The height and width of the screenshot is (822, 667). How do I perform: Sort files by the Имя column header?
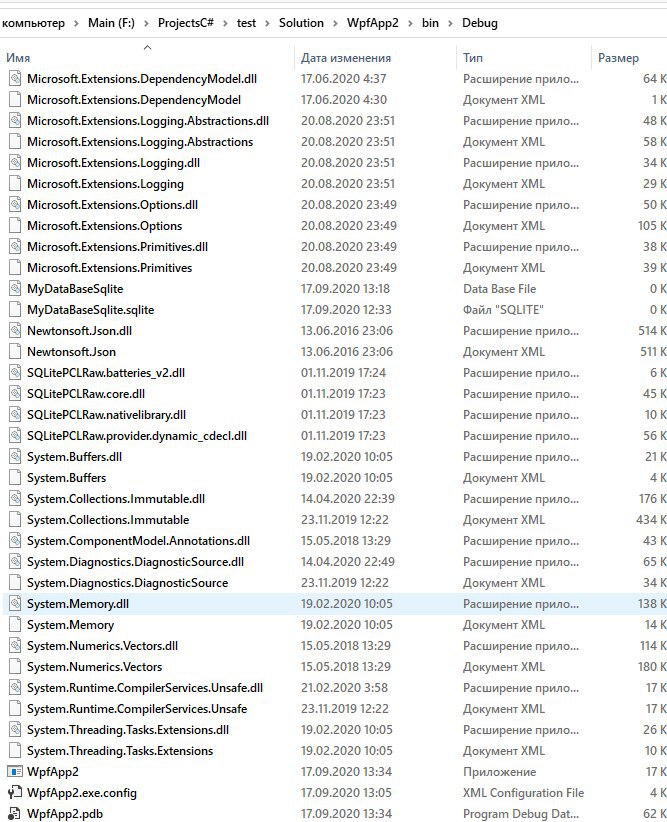point(18,58)
